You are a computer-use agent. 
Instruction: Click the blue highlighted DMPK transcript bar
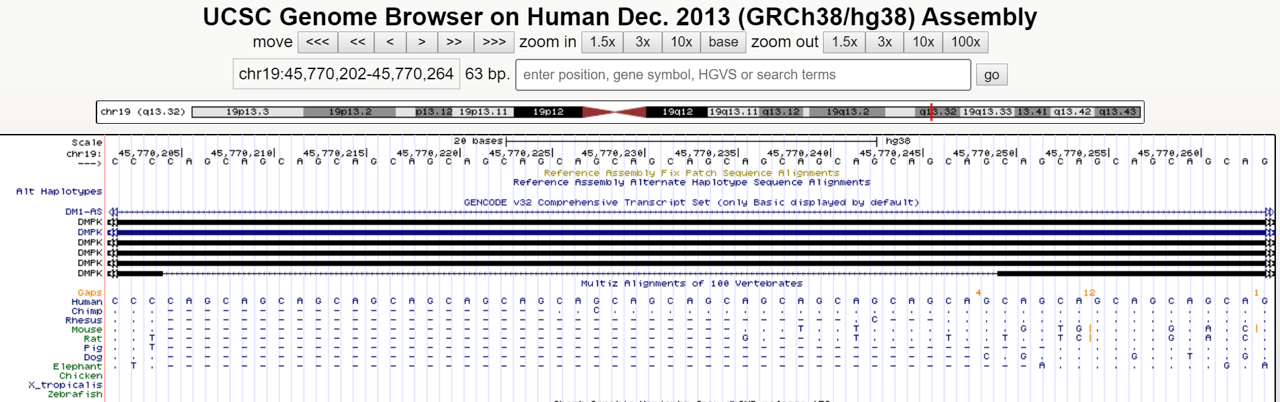click(x=691, y=232)
